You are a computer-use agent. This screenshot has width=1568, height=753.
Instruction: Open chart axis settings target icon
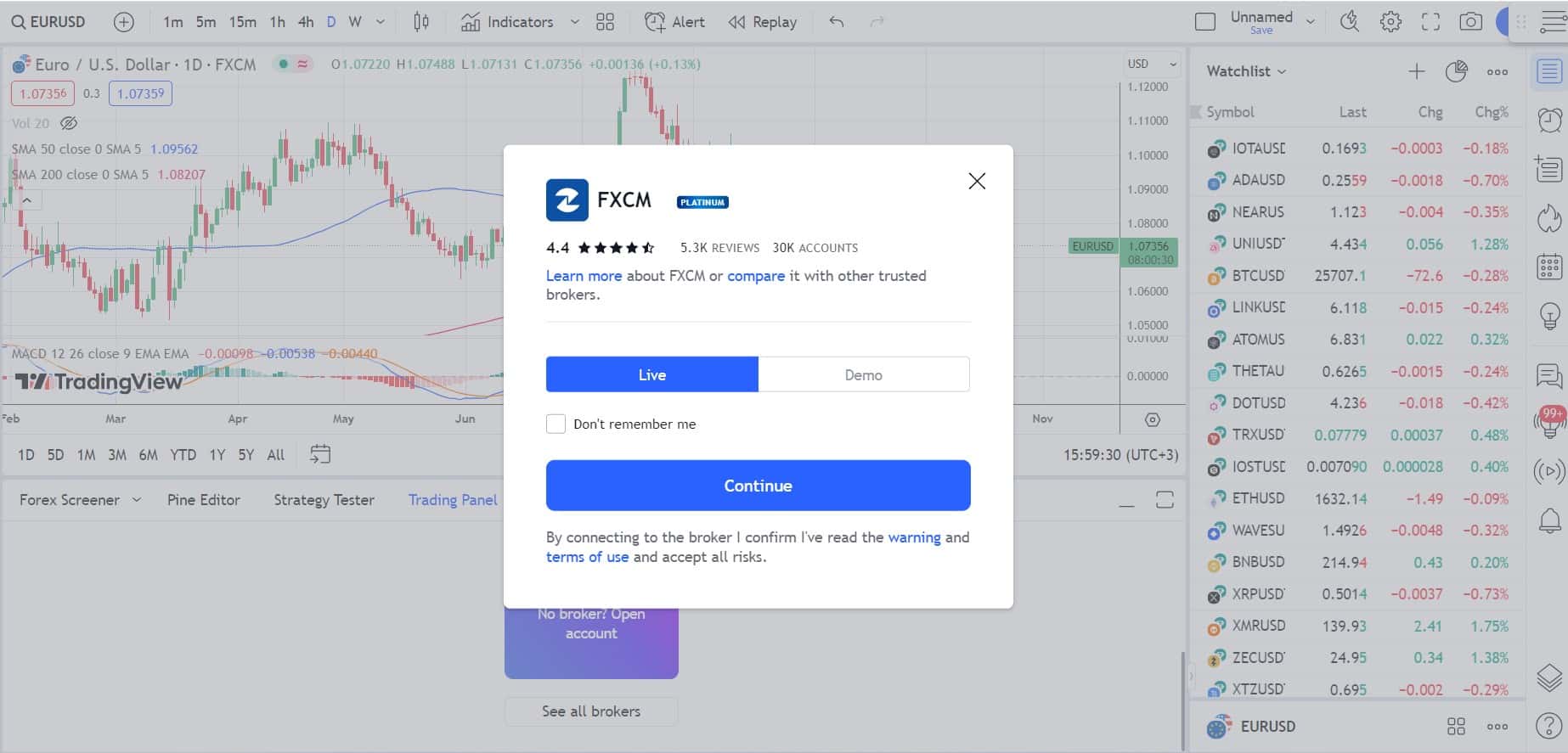click(1152, 419)
